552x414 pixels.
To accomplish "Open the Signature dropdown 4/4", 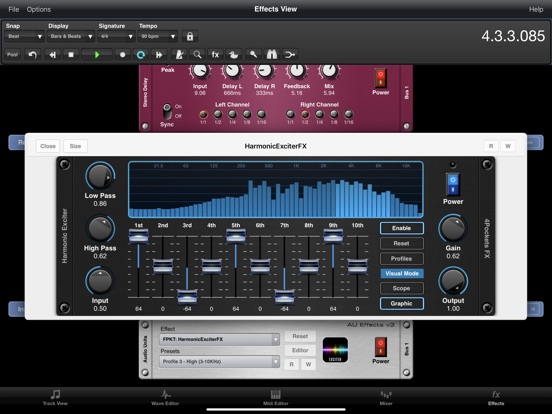I will 116,36.
